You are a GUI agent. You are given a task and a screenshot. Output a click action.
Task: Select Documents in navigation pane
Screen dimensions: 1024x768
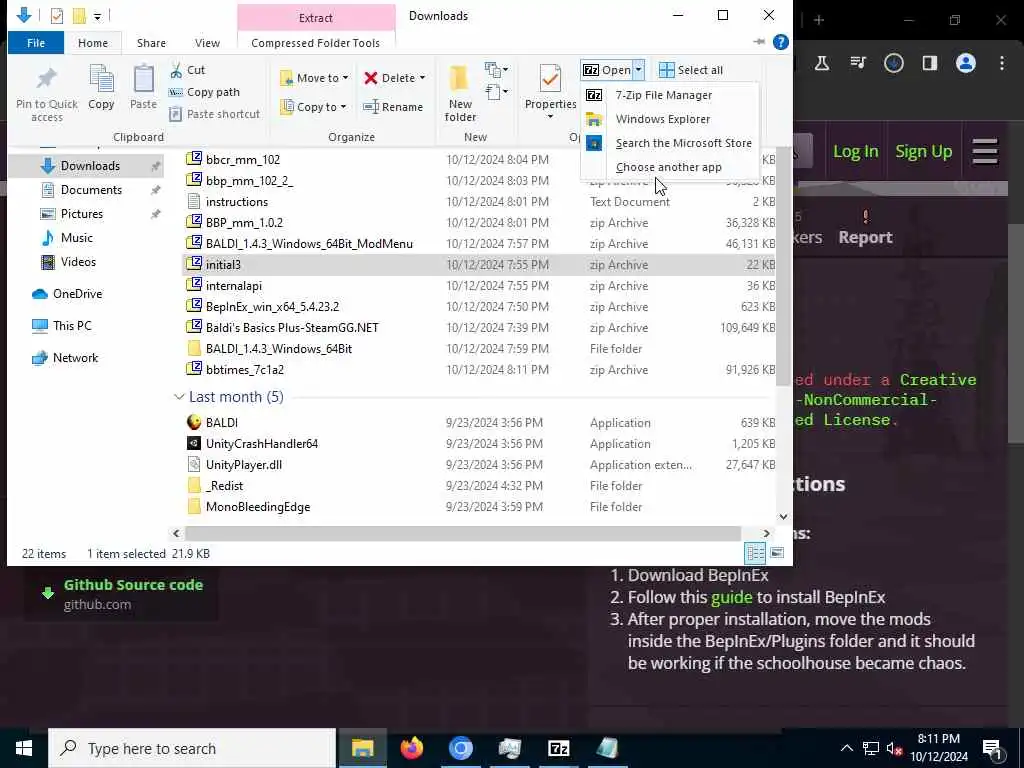[91, 190]
